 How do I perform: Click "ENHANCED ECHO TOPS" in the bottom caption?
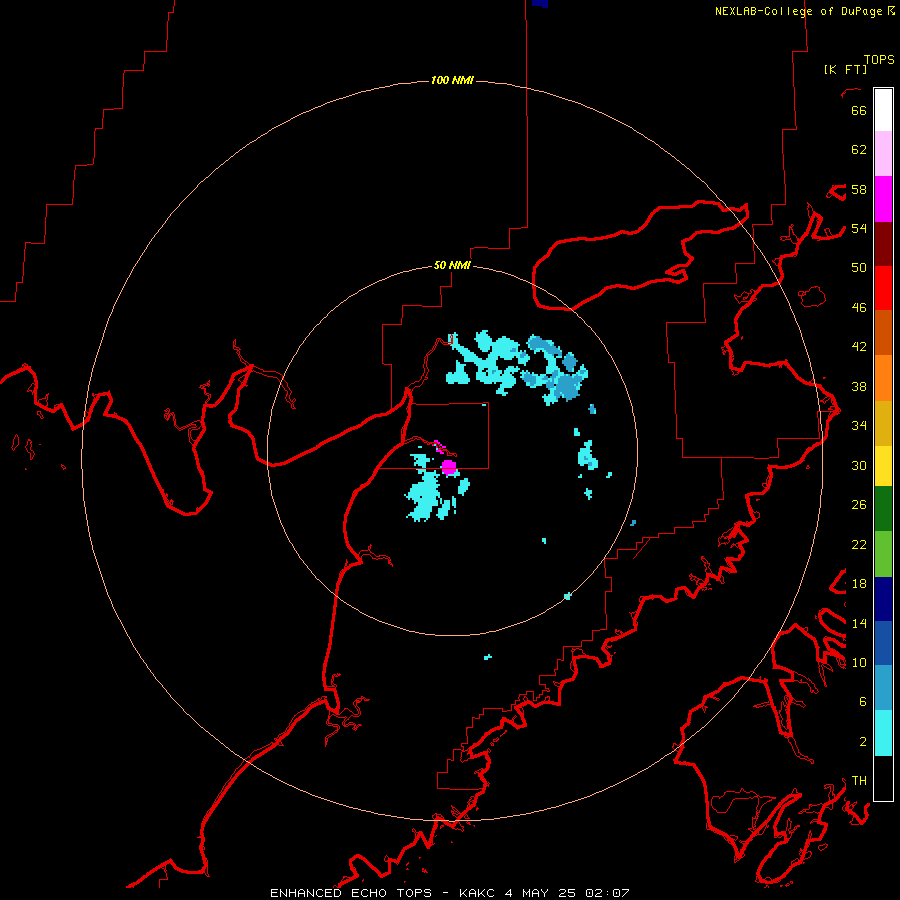point(351,893)
